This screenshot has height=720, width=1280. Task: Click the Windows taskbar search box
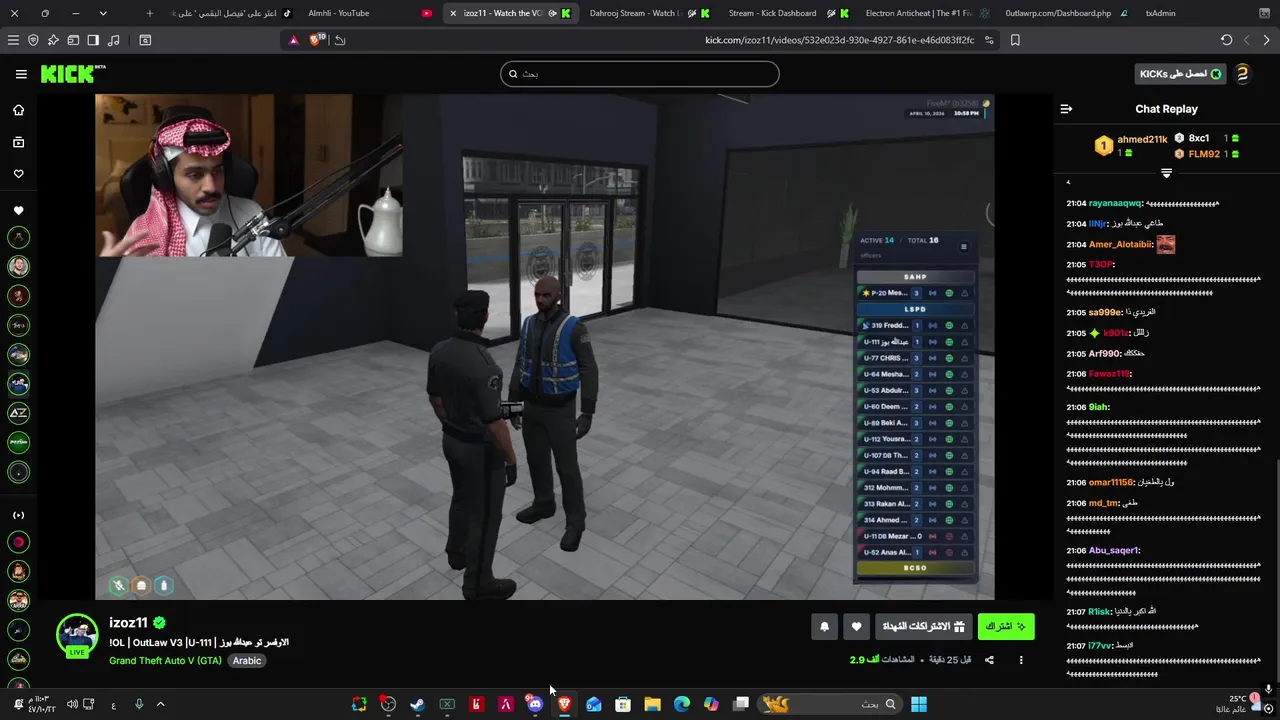point(829,704)
